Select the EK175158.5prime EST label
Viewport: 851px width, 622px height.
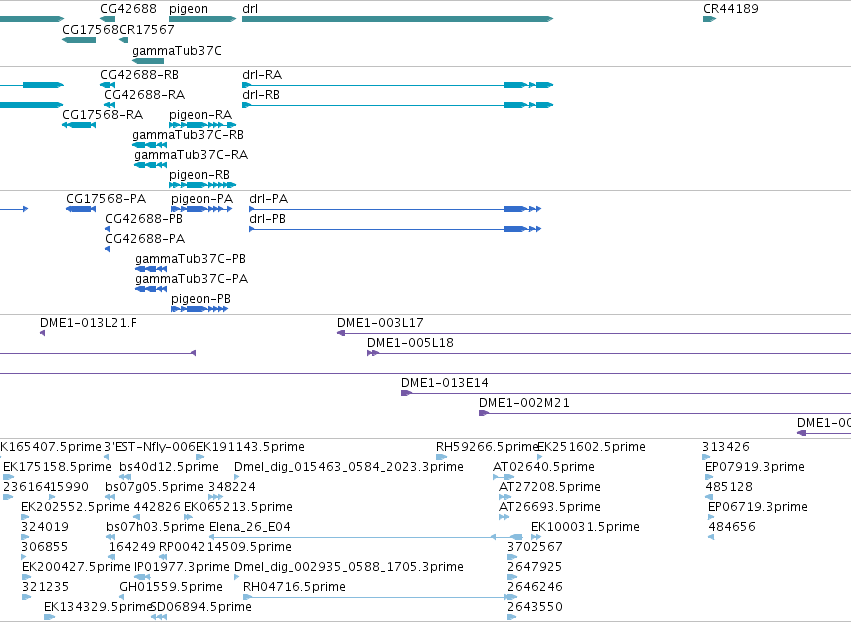(57, 467)
